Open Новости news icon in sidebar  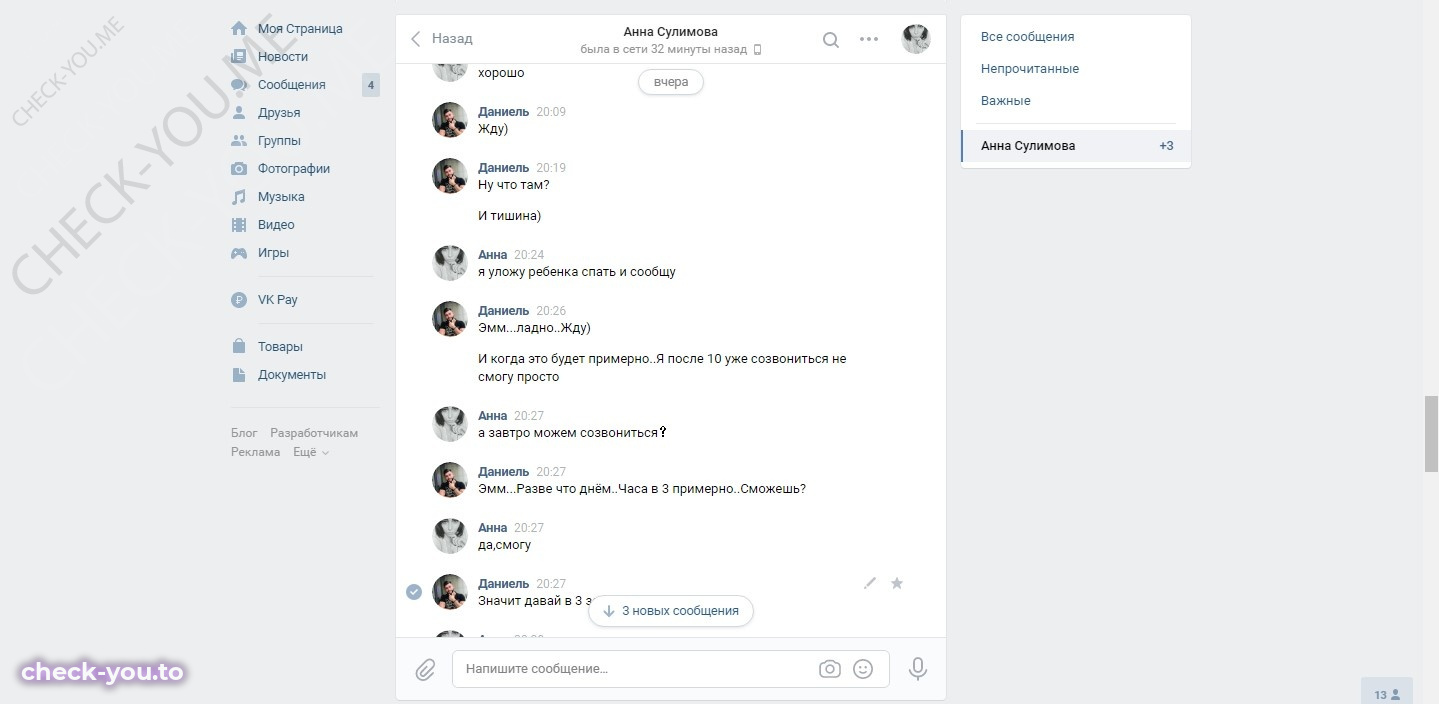239,57
